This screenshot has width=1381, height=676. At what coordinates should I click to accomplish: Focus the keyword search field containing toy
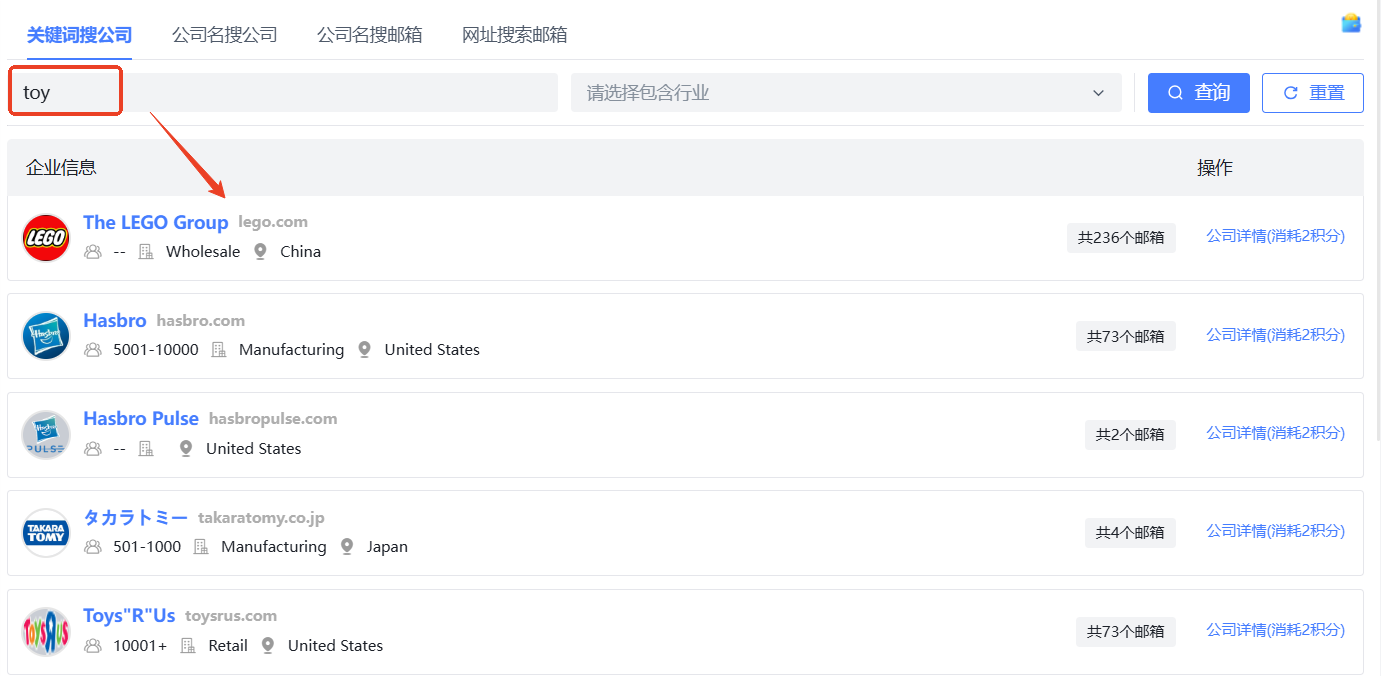[x=283, y=93]
